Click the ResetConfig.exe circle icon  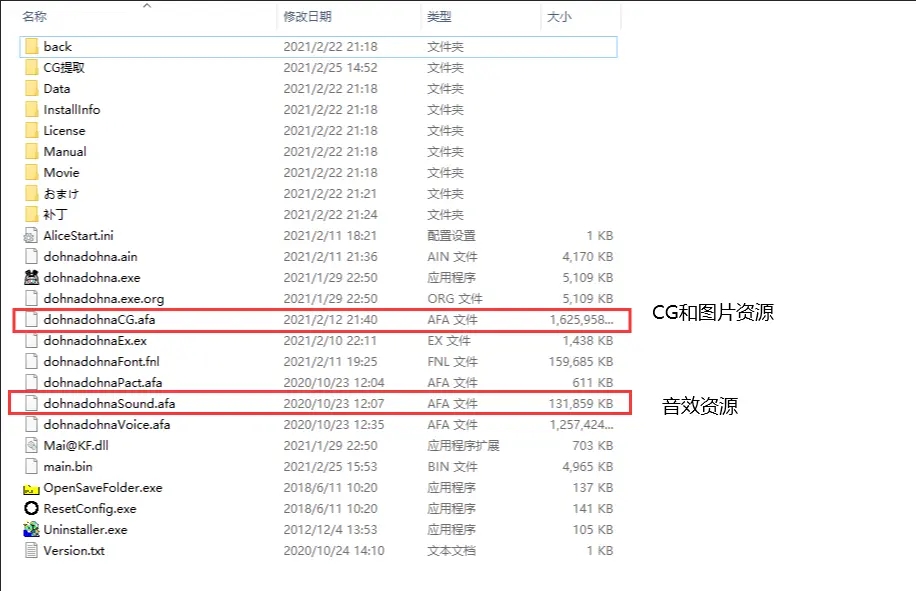pyautogui.click(x=32, y=509)
